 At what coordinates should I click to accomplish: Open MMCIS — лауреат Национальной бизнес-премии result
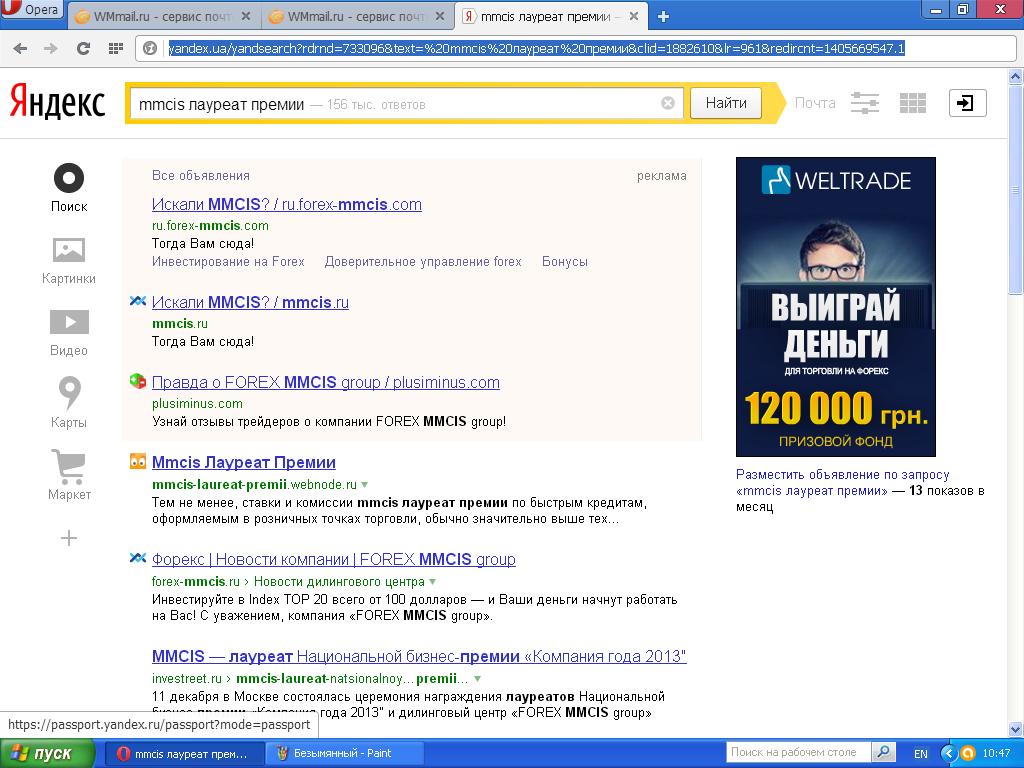419,656
